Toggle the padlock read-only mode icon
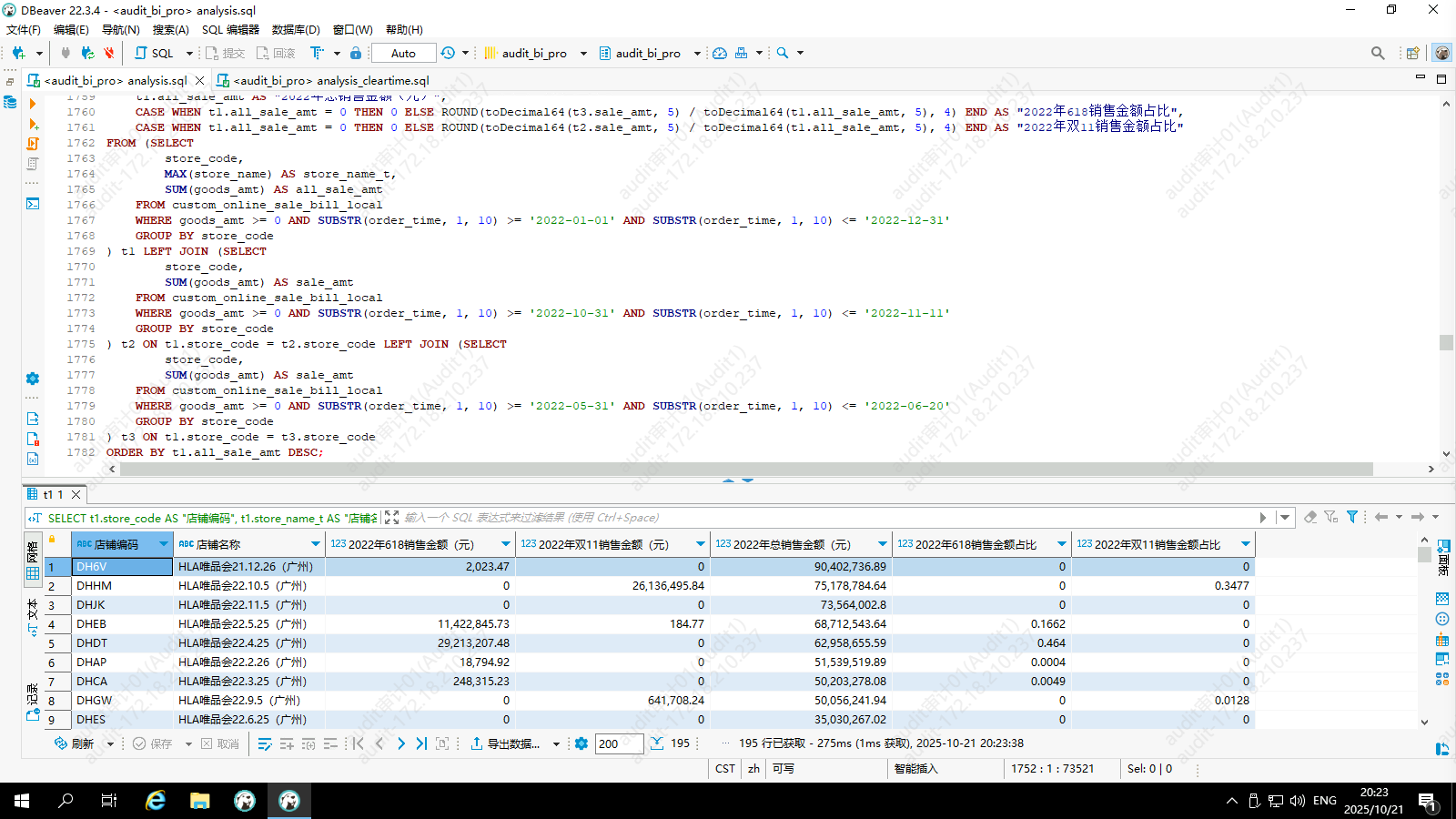This screenshot has height=819, width=1456. pyautogui.click(x=356, y=53)
